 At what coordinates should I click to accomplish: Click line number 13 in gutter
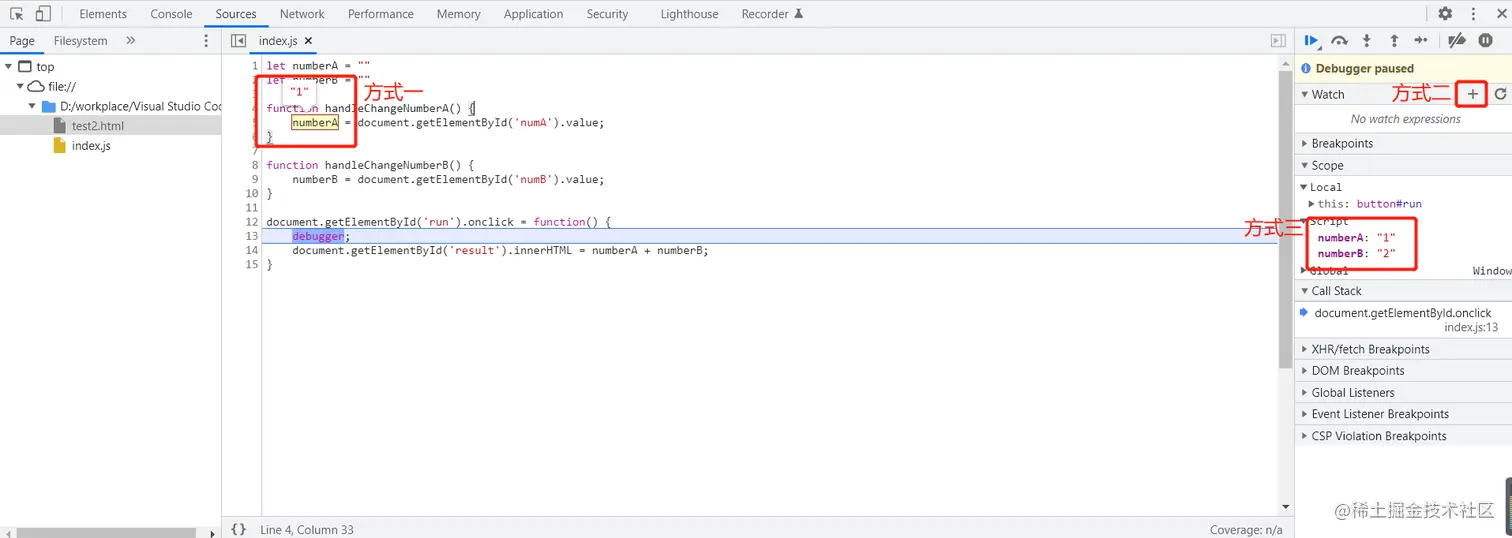tap(252, 236)
